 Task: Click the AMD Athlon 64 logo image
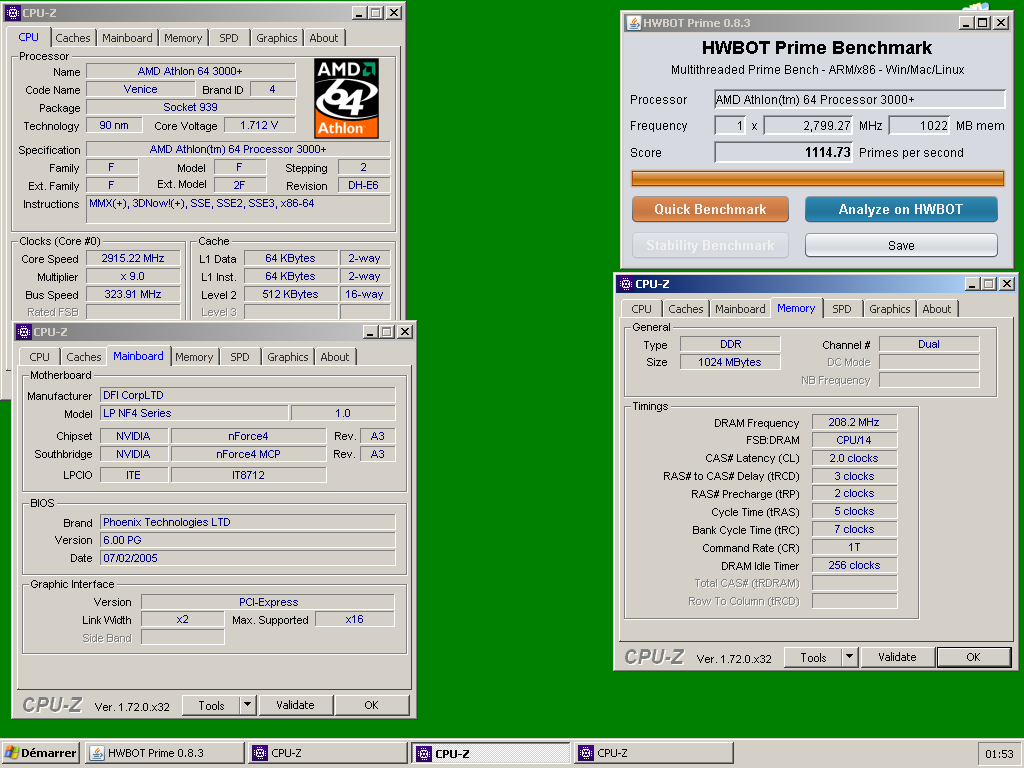(346, 98)
